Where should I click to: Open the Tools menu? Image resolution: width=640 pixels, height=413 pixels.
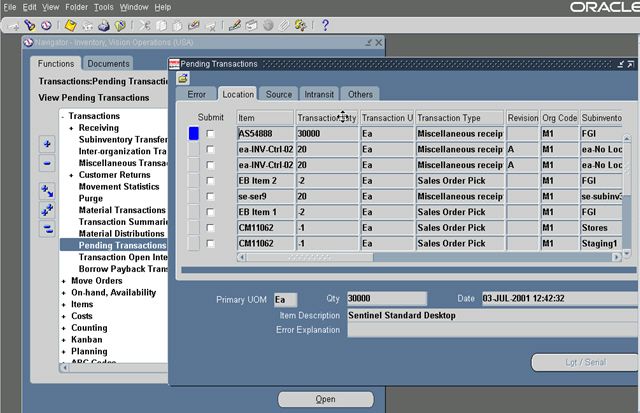point(104,7)
